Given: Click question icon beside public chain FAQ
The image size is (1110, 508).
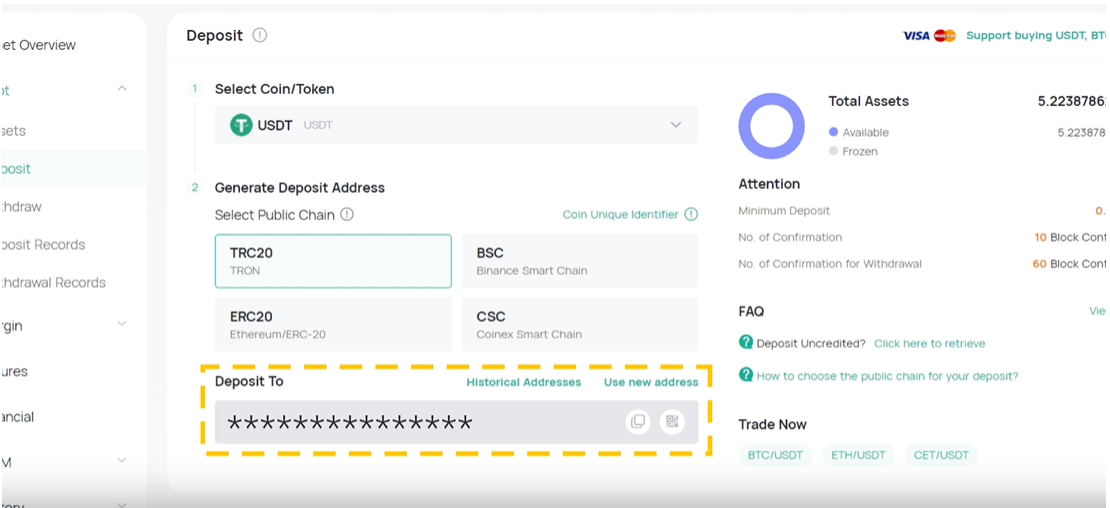Looking at the screenshot, I should pos(745,375).
